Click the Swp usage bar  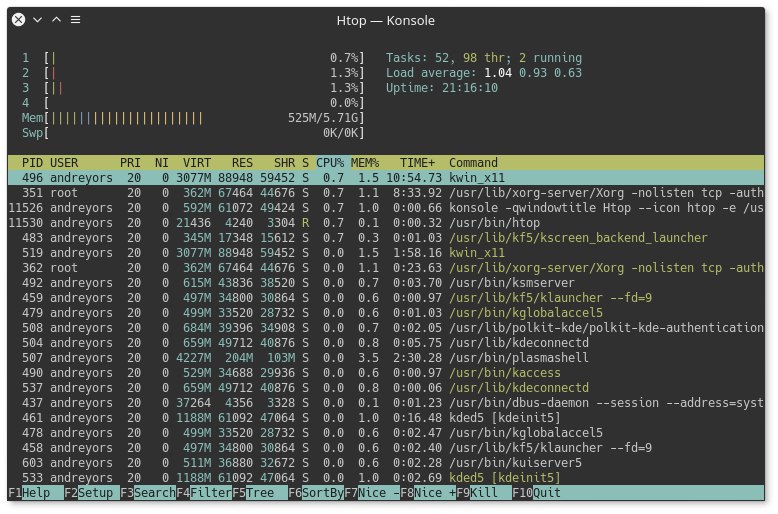pyautogui.click(x=193, y=133)
